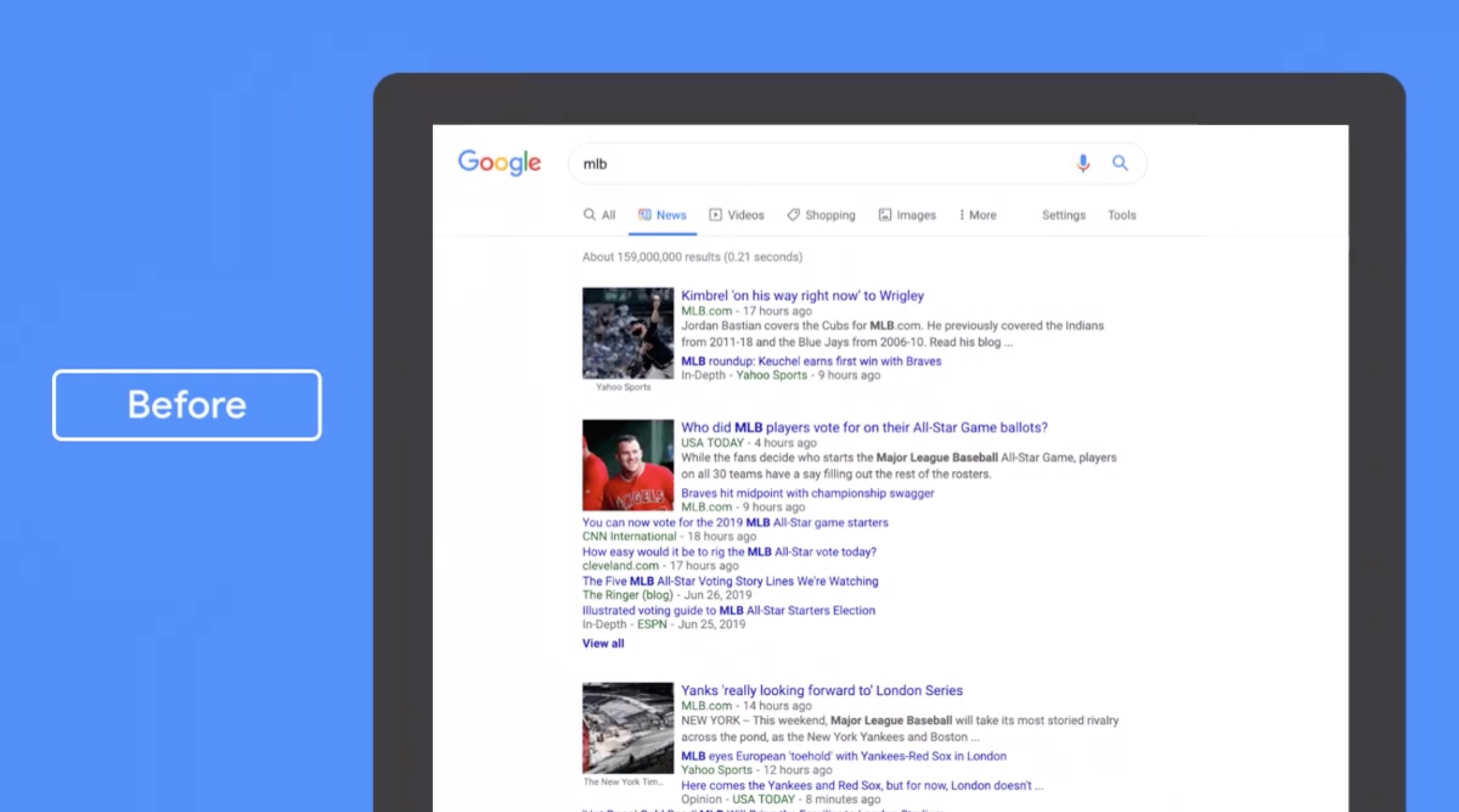
Task: Open the Settings menu
Action: click(x=1062, y=215)
